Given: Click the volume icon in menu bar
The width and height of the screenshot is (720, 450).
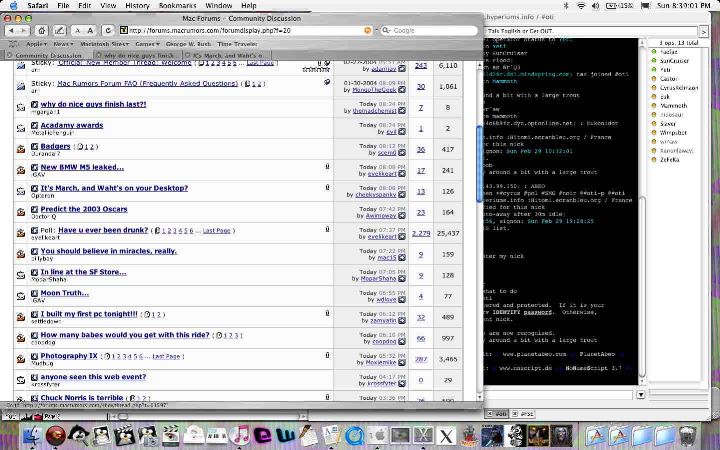Looking at the screenshot, I should tap(596, 6).
